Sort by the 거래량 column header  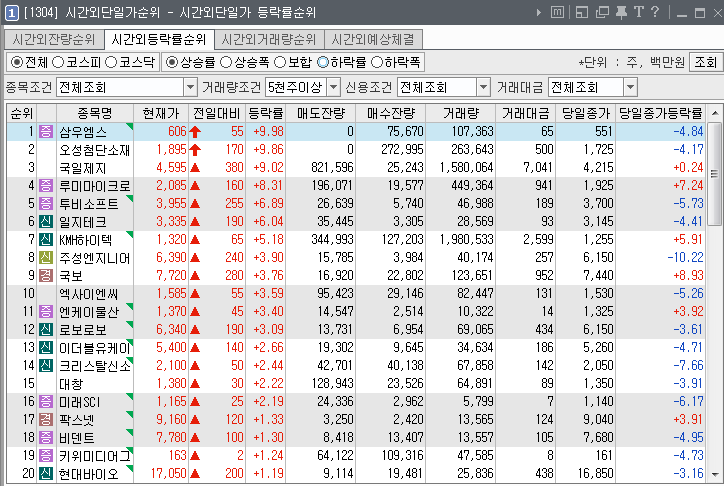tap(460, 113)
